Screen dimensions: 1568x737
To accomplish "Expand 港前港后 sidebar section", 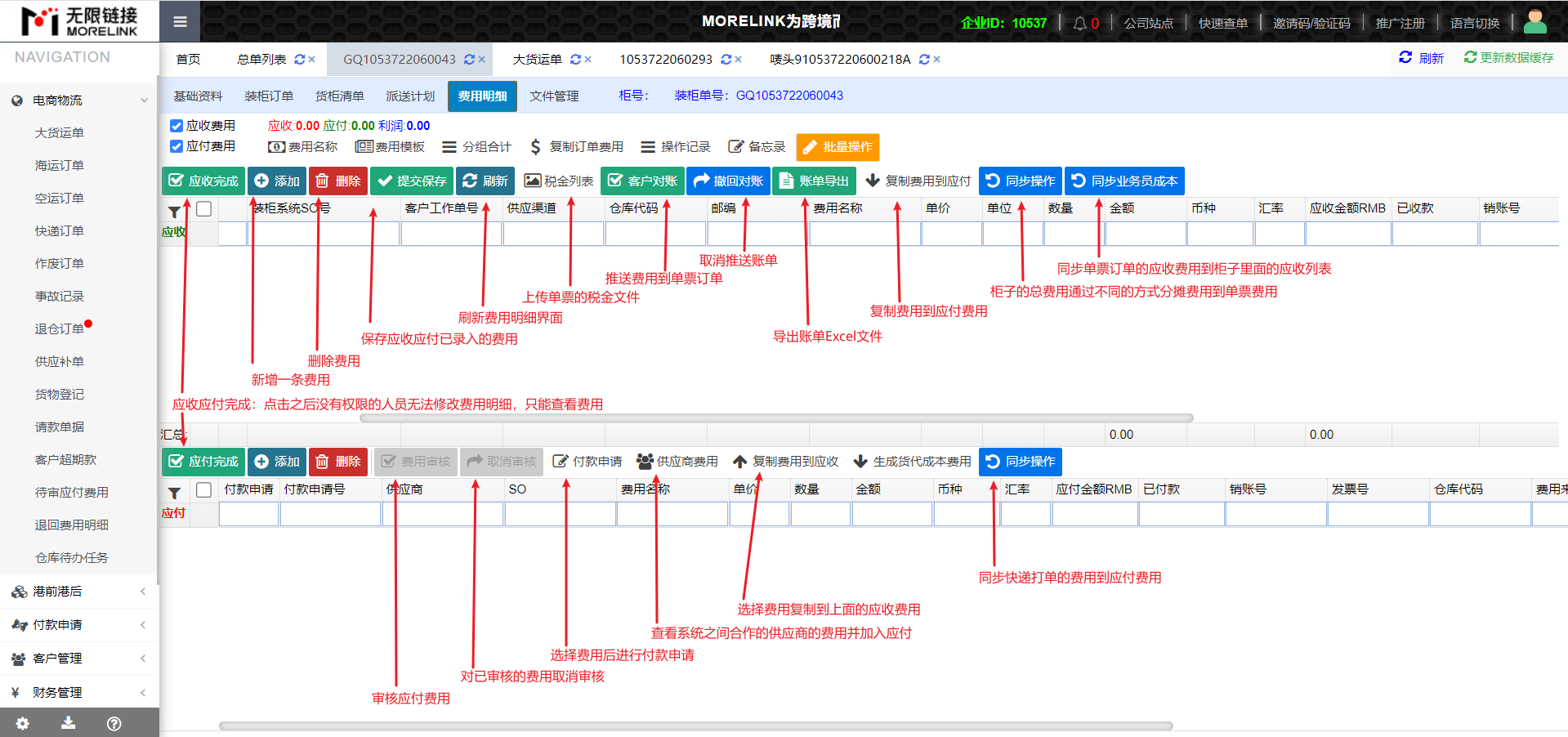I will click(x=78, y=592).
